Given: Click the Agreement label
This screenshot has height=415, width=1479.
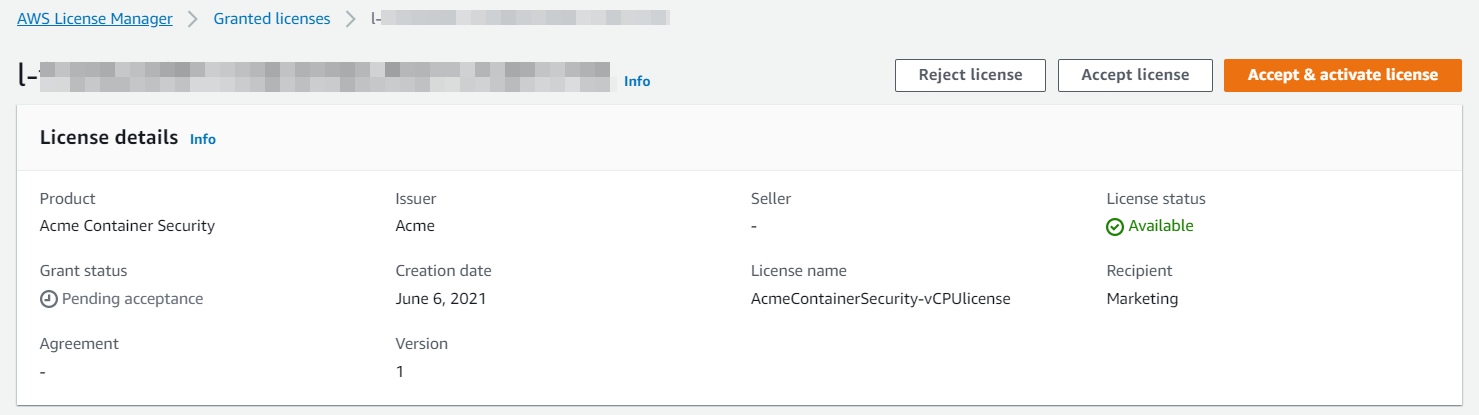Looking at the screenshot, I should (x=79, y=343).
